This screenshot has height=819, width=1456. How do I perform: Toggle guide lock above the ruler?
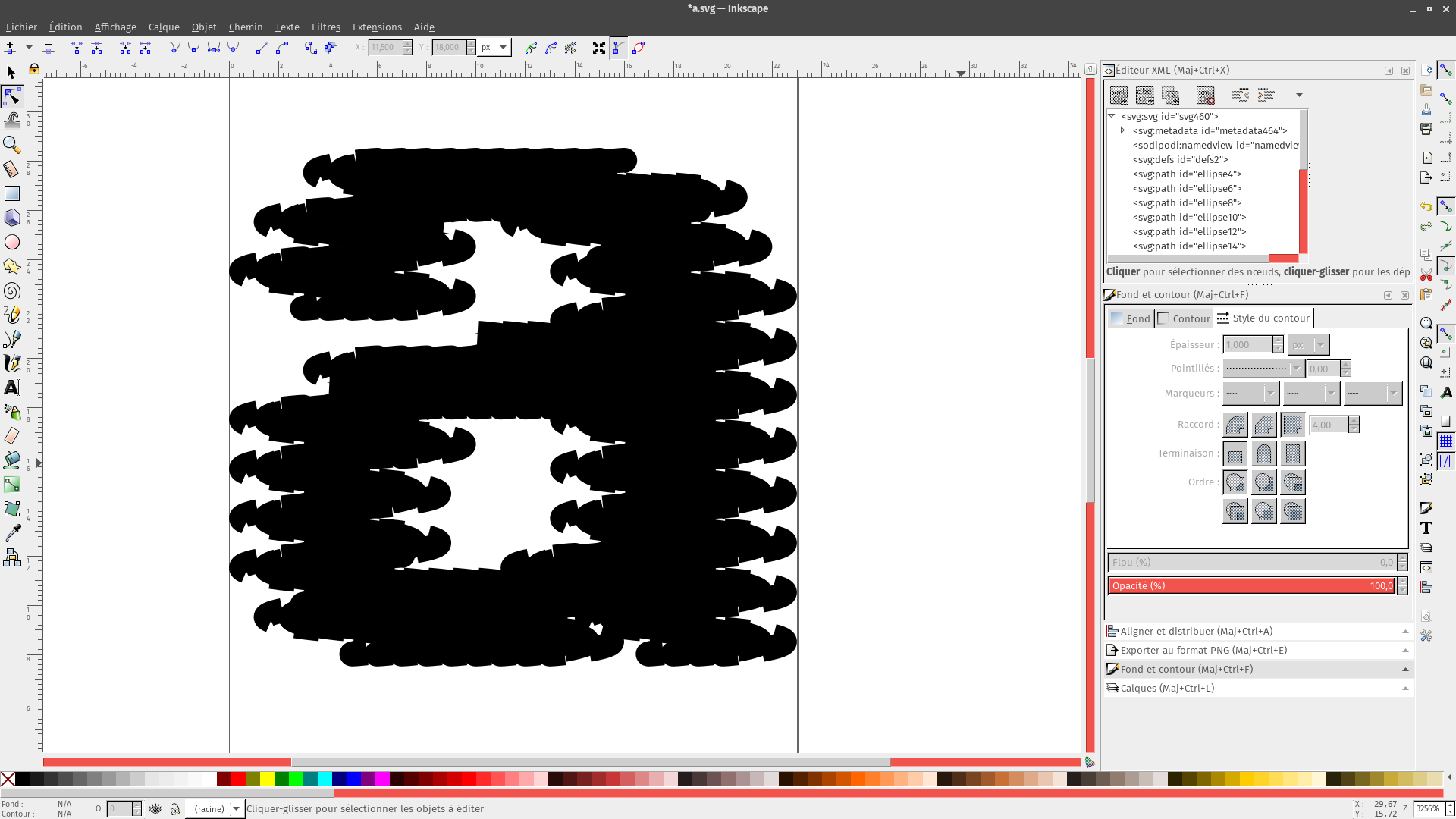click(34, 70)
